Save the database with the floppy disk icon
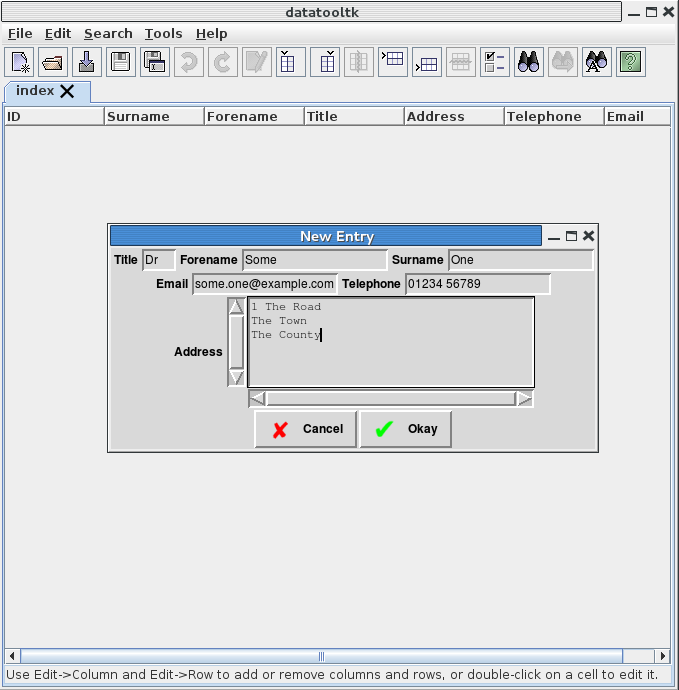The height and width of the screenshot is (690, 679). point(120,62)
